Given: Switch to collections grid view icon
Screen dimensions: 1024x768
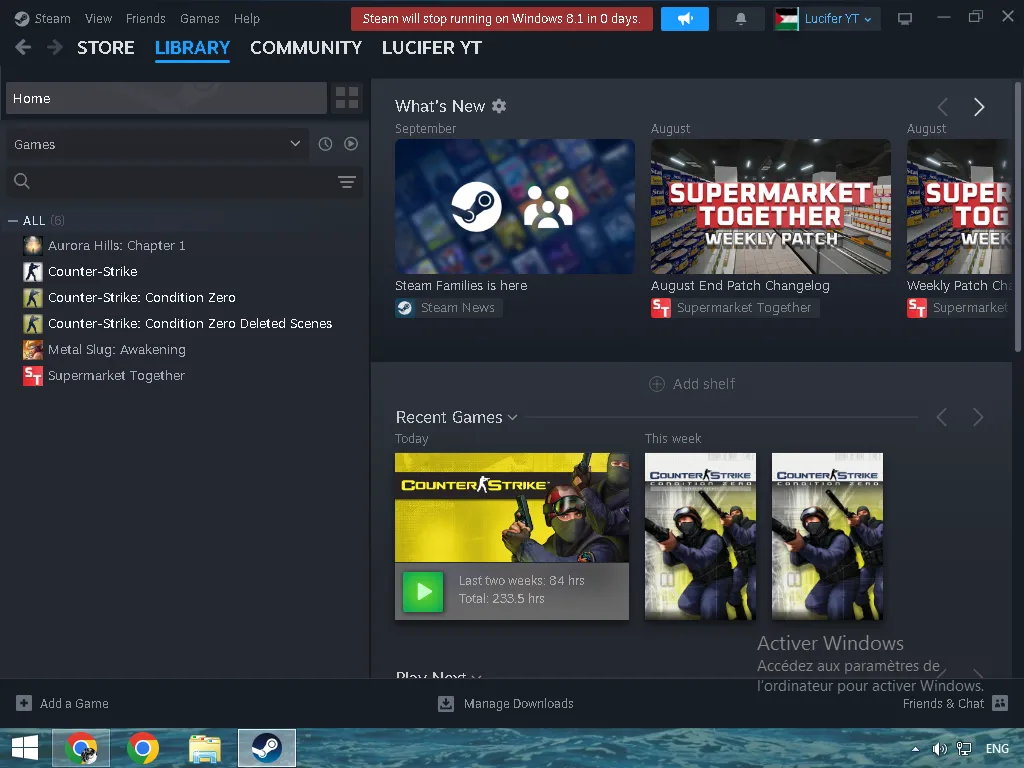Looking at the screenshot, I should point(347,98).
